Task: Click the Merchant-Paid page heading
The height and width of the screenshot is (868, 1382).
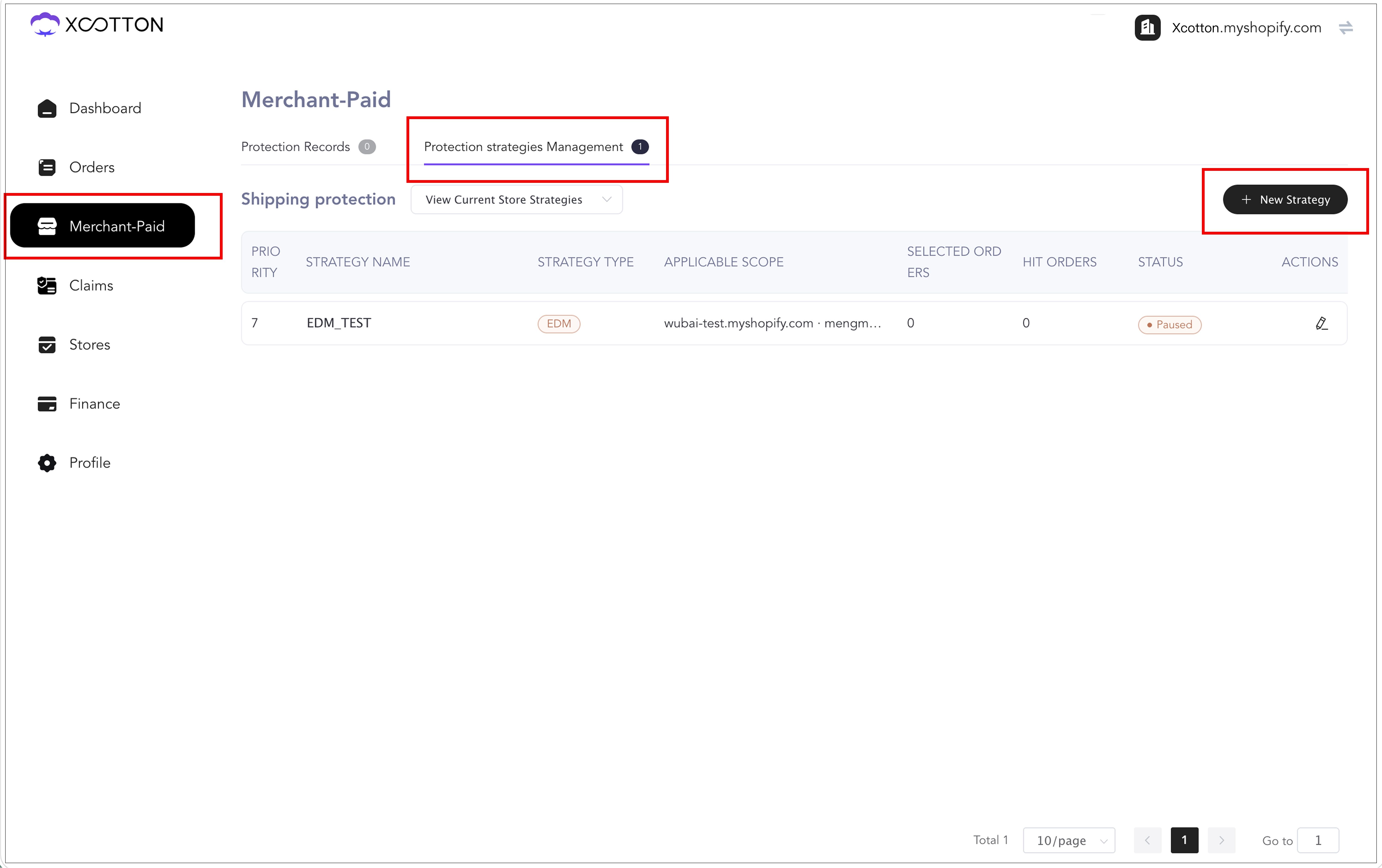Action: pyautogui.click(x=316, y=99)
